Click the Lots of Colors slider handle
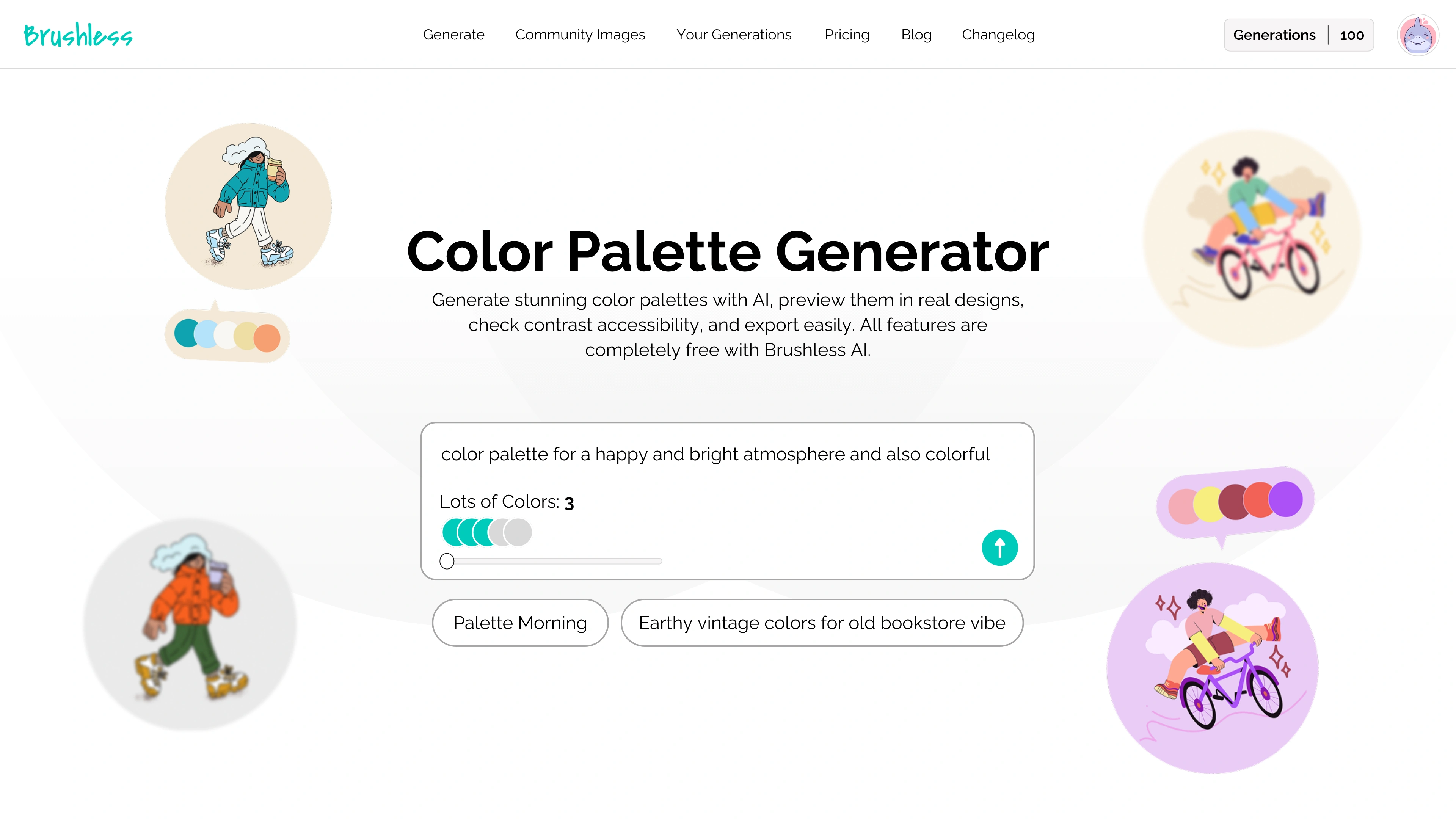The width and height of the screenshot is (1456, 819). coord(447,561)
